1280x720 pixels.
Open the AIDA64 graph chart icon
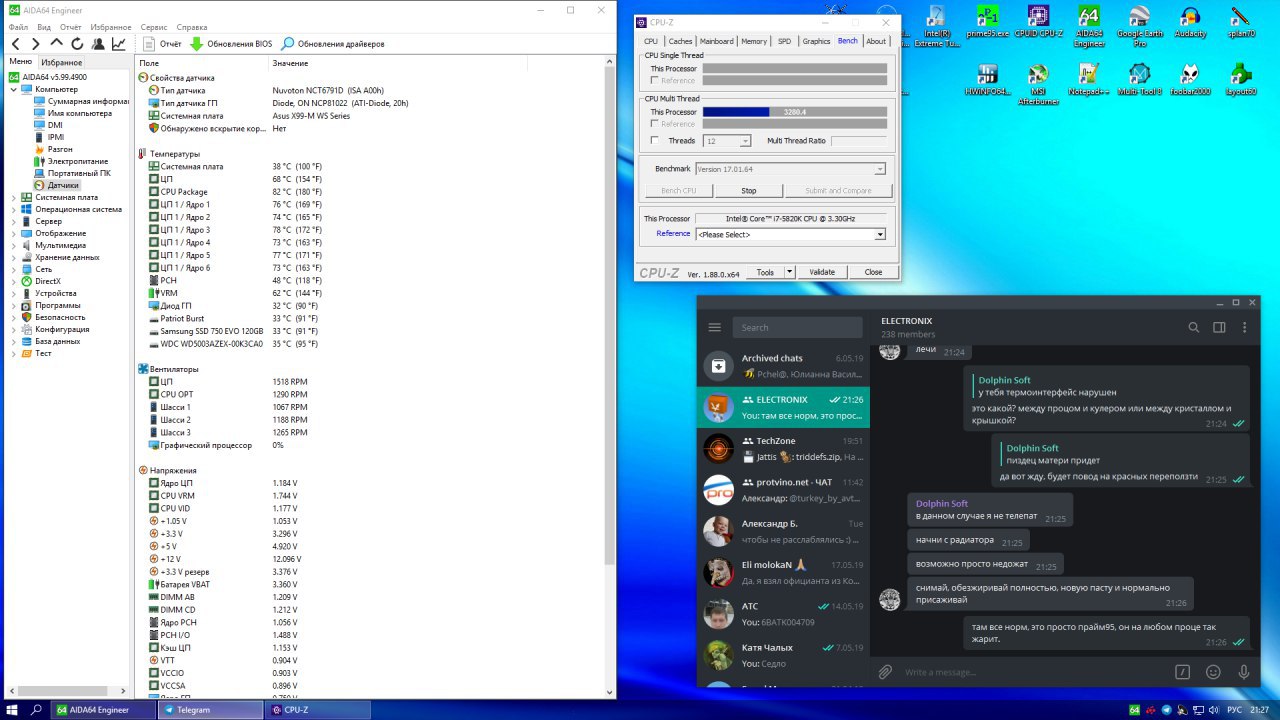pos(118,44)
